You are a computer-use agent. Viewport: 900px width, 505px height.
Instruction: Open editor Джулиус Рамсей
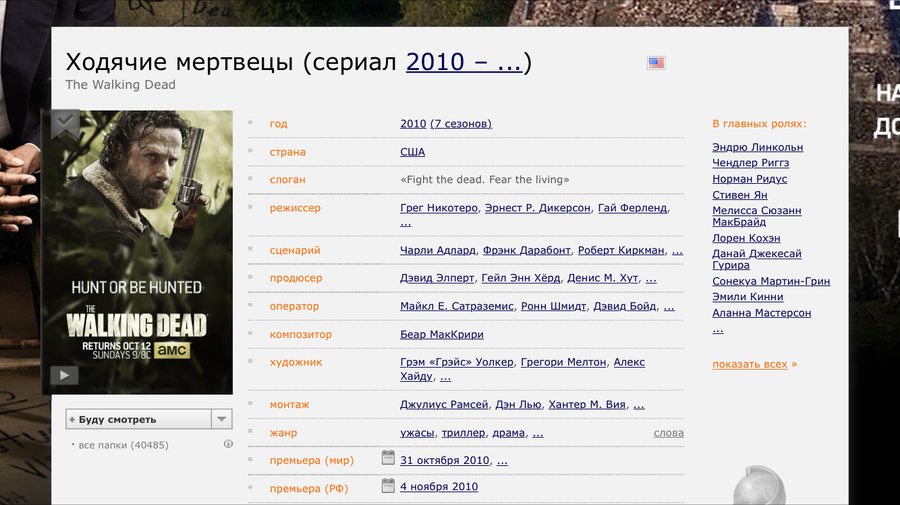click(444, 404)
